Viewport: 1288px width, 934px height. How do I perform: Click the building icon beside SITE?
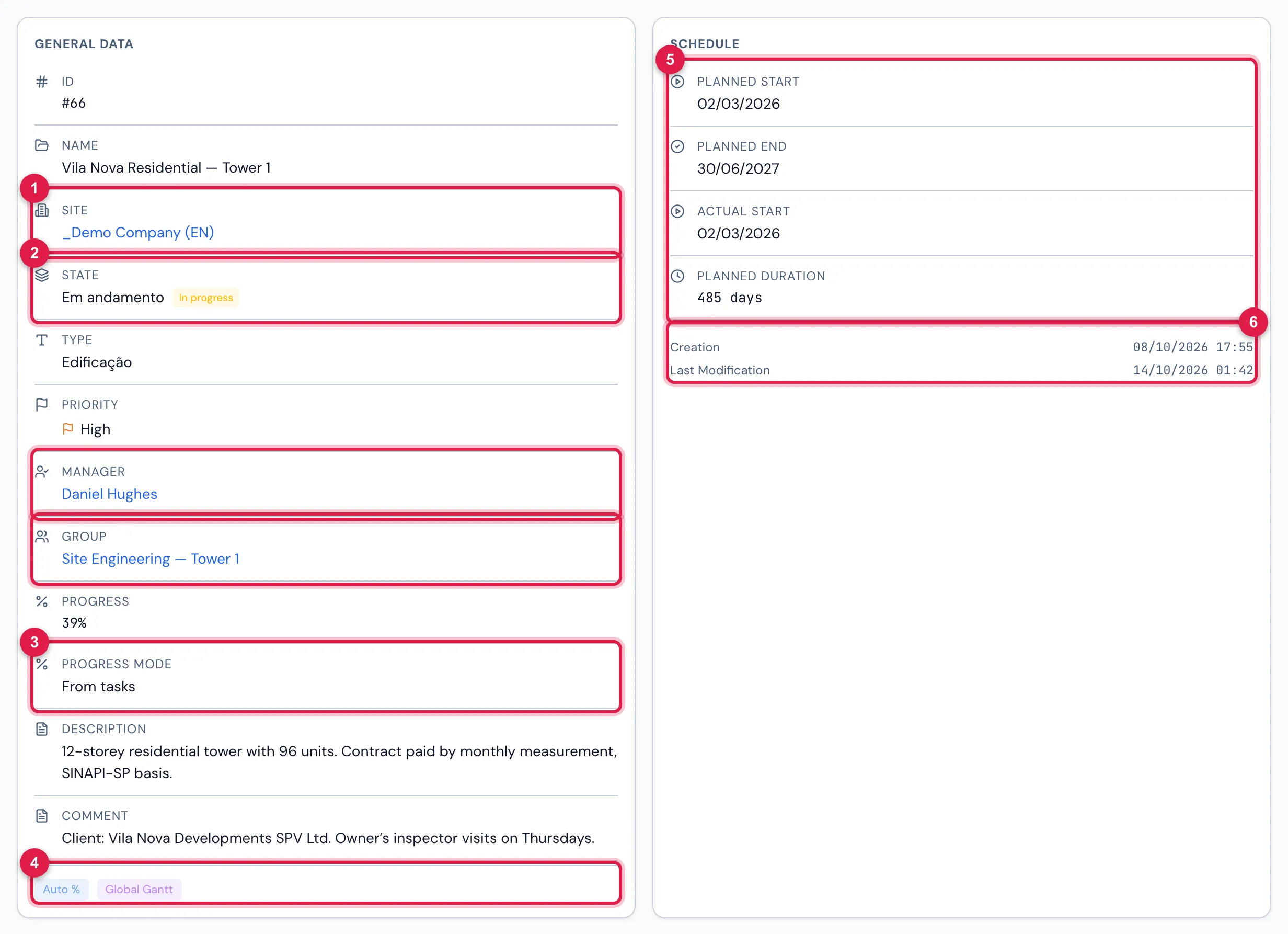point(41,210)
